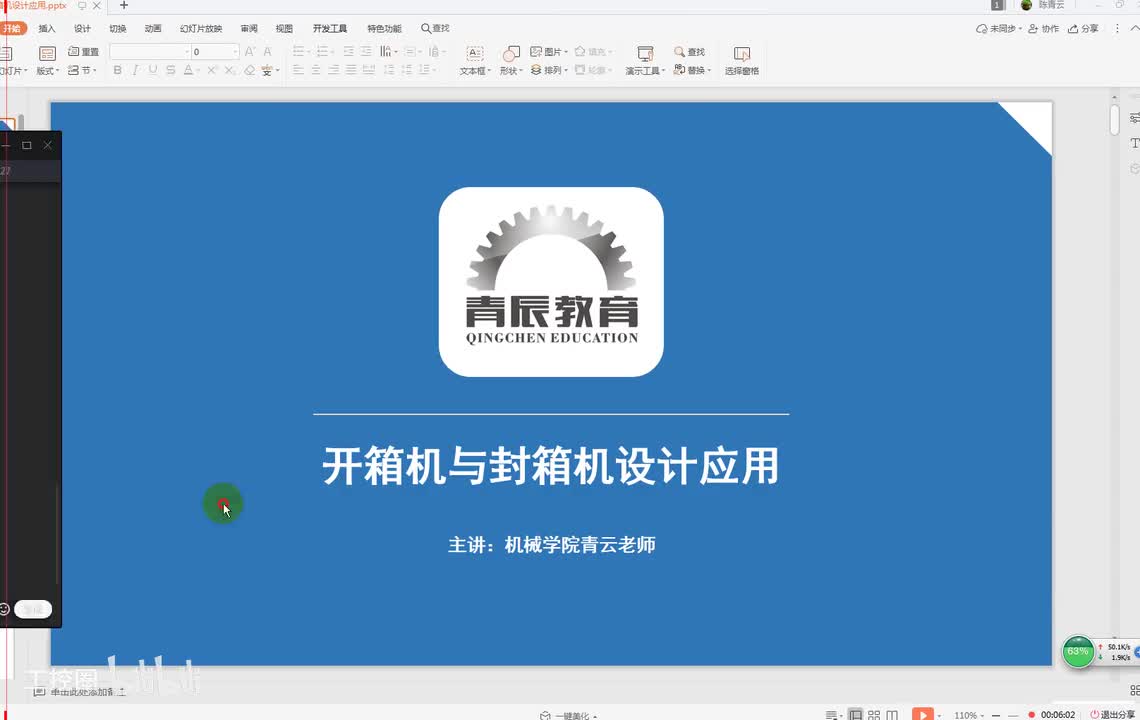The image size is (1140, 720).
Task: Open the 未同步 sync status menu
Action: (x=999, y=28)
